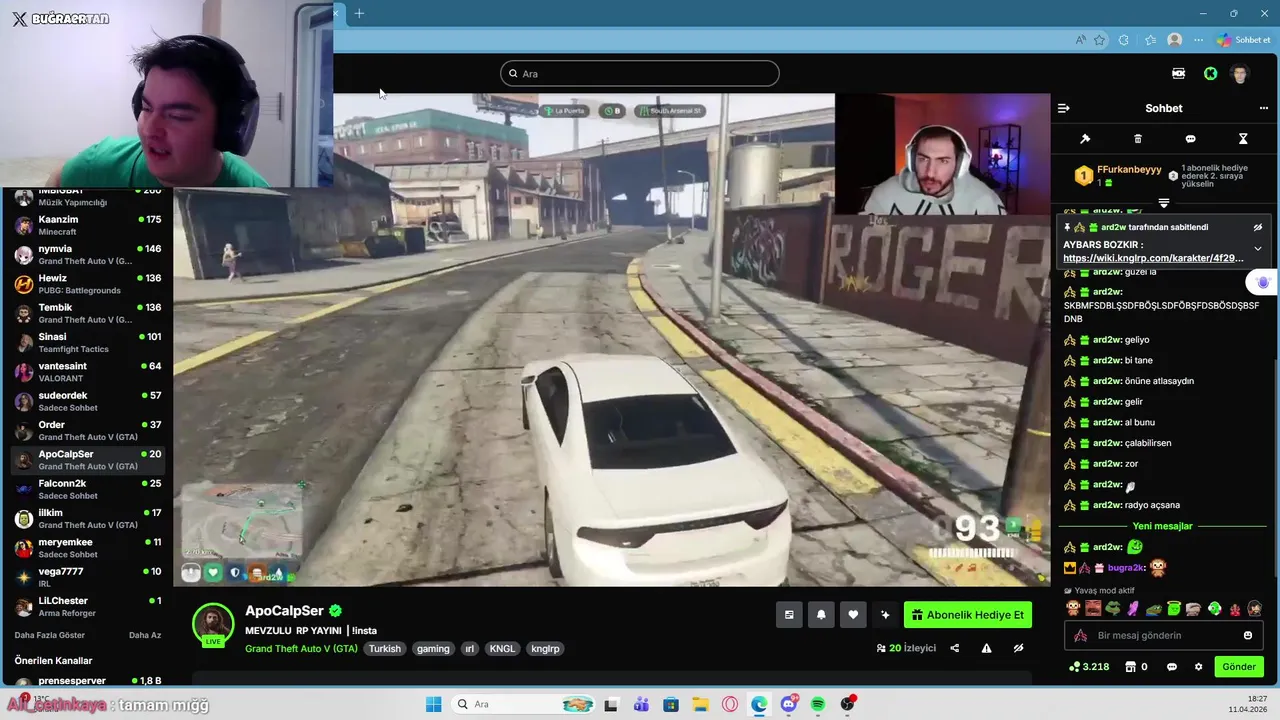Open the sparkle icon beside gift button
Viewport: 1280px width, 720px height.
click(x=885, y=615)
